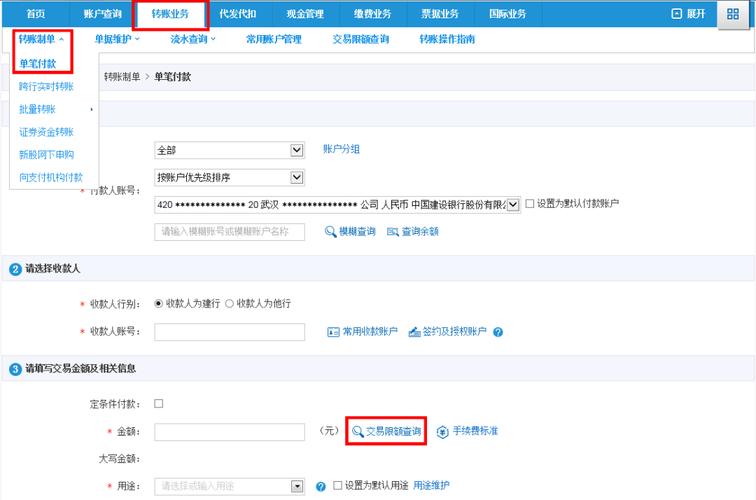The width and height of the screenshot is (756, 500).
Task: Expand the 流水查询 dropdown
Action: pyautogui.click(x=193, y=39)
